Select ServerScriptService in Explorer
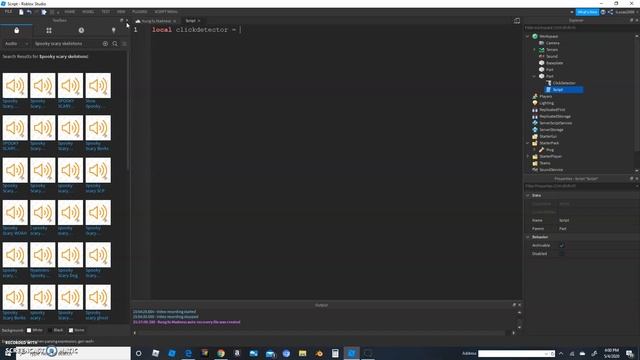Image resolution: width=640 pixels, height=360 pixels. [x=555, y=123]
